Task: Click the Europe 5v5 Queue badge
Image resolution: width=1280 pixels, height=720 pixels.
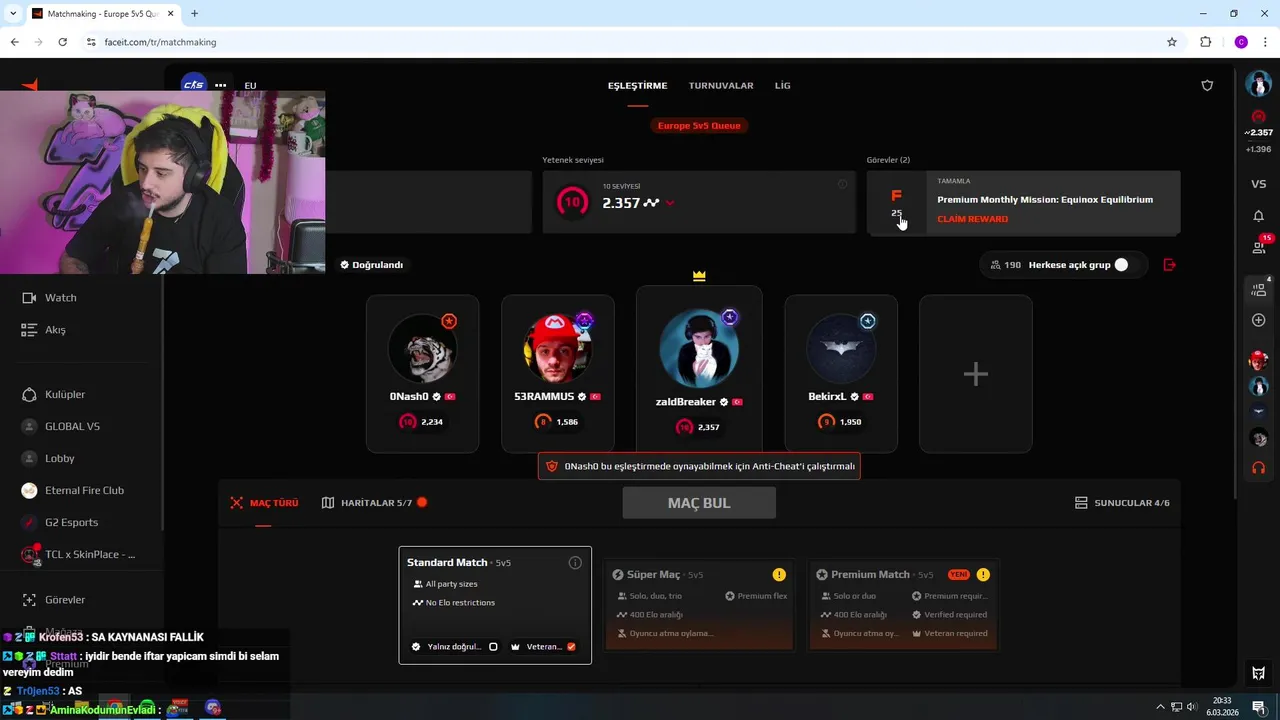Action: point(699,126)
